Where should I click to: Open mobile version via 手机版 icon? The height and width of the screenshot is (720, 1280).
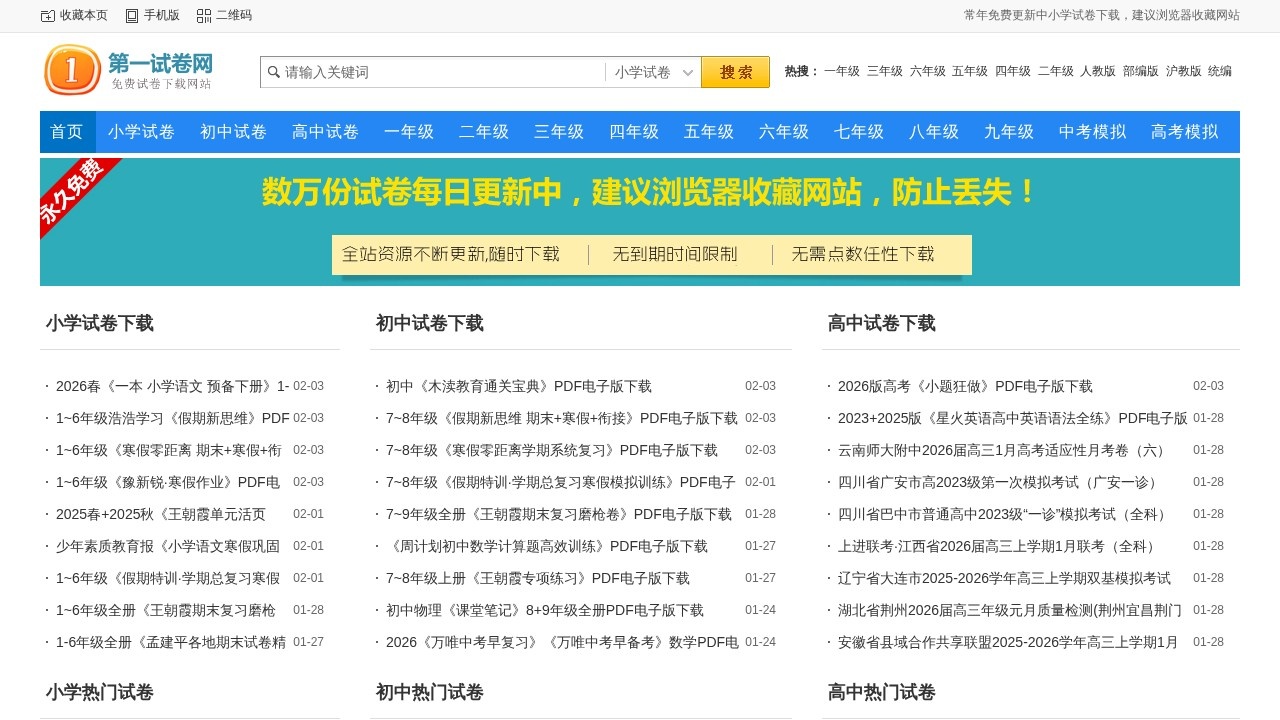click(131, 15)
